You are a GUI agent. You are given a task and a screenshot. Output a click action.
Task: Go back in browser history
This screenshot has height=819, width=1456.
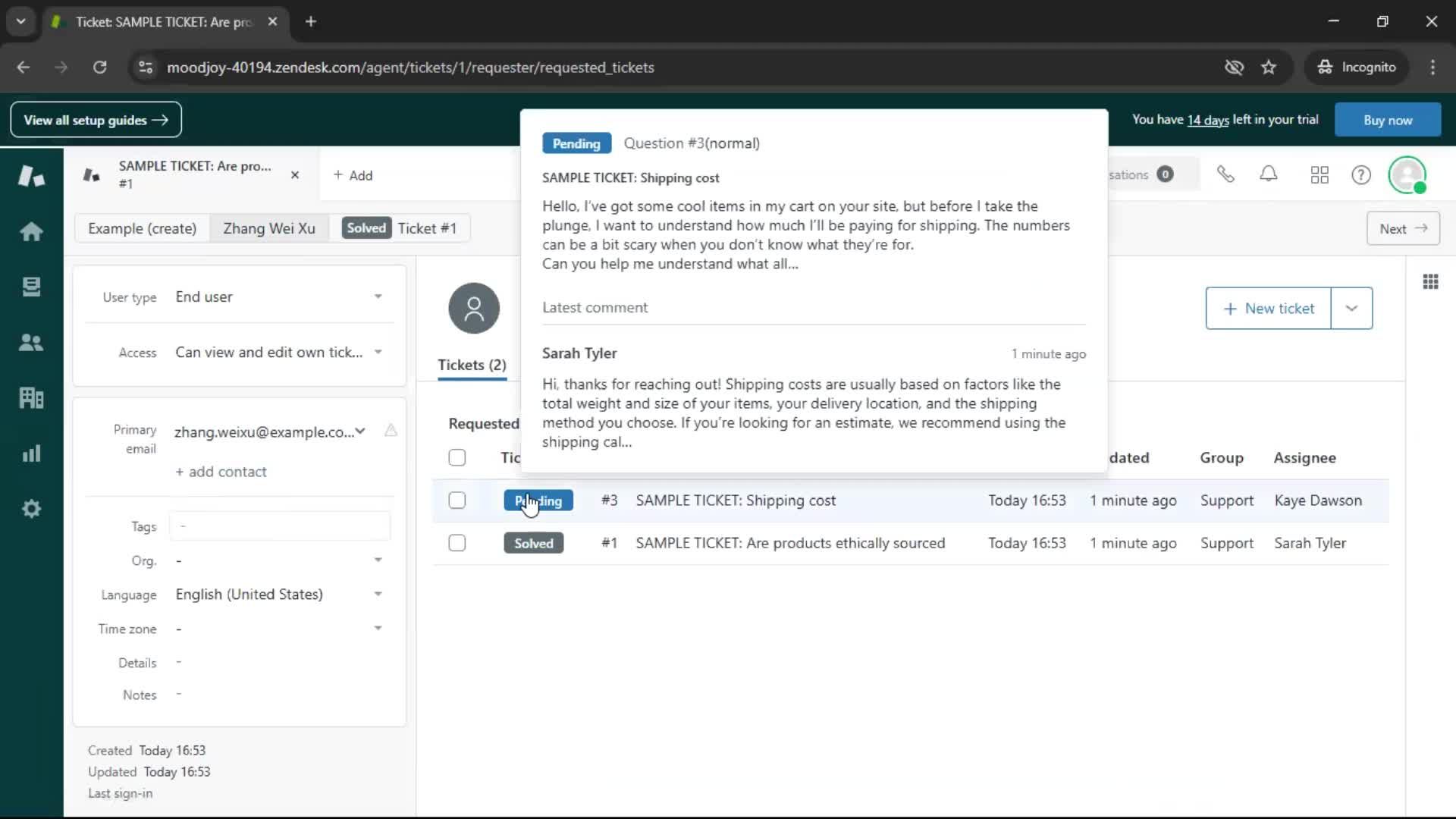24,67
